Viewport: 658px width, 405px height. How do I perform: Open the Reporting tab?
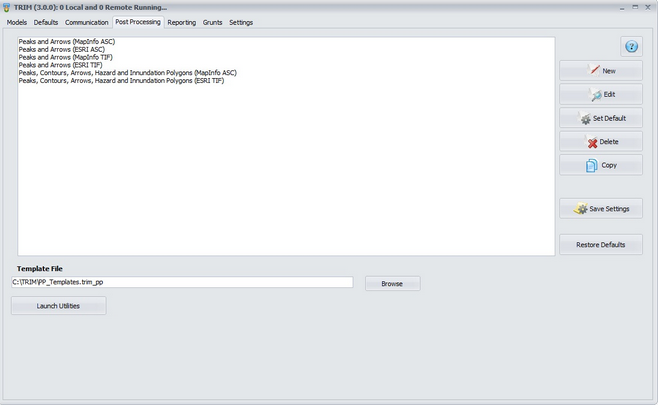182,22
